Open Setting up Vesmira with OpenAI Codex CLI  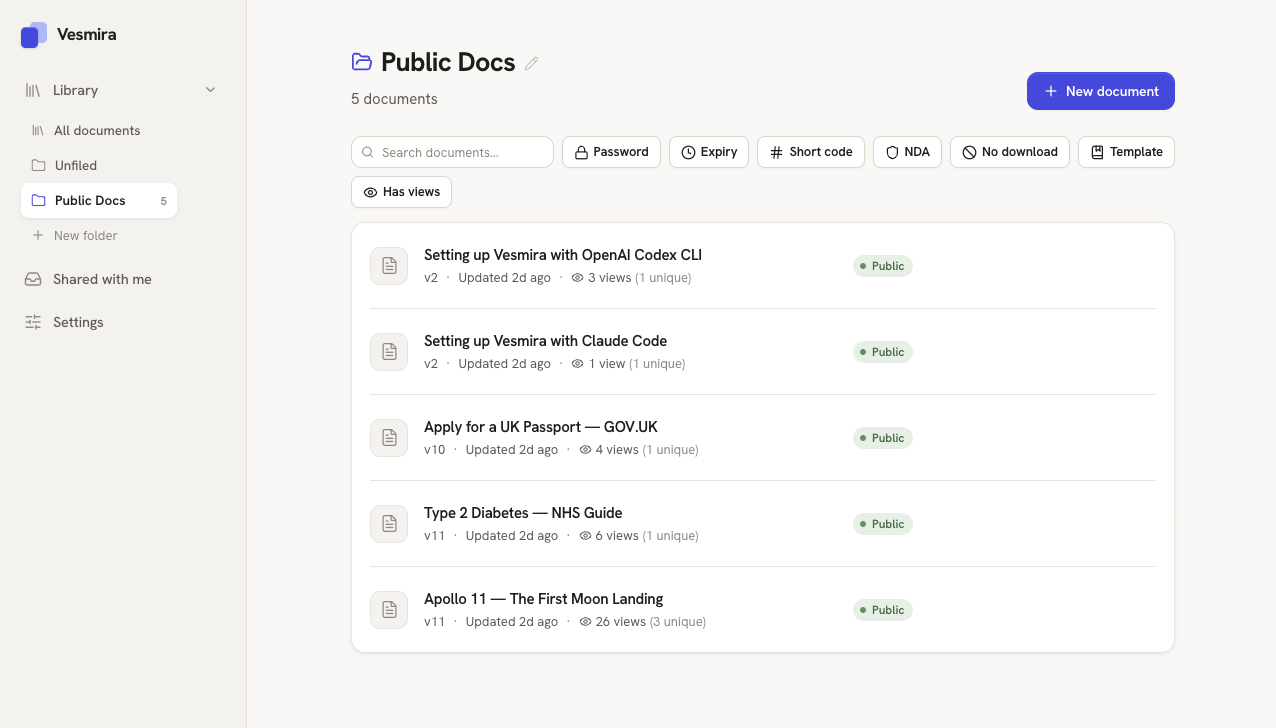(563, 255)
